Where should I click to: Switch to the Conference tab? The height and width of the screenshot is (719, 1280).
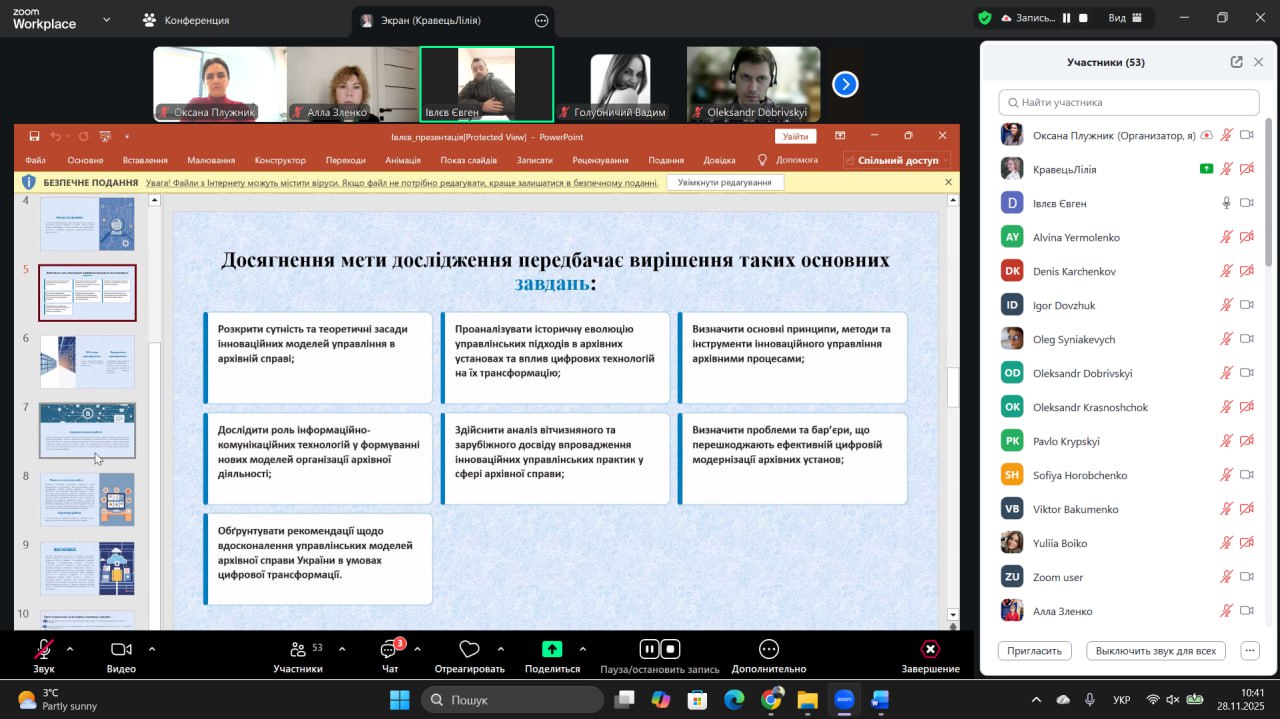(x=186, y=20)
